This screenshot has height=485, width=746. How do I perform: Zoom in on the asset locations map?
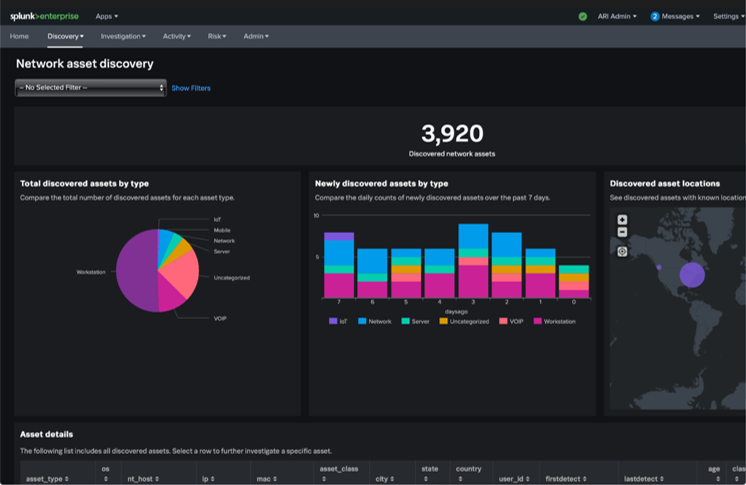click(622, 220)
